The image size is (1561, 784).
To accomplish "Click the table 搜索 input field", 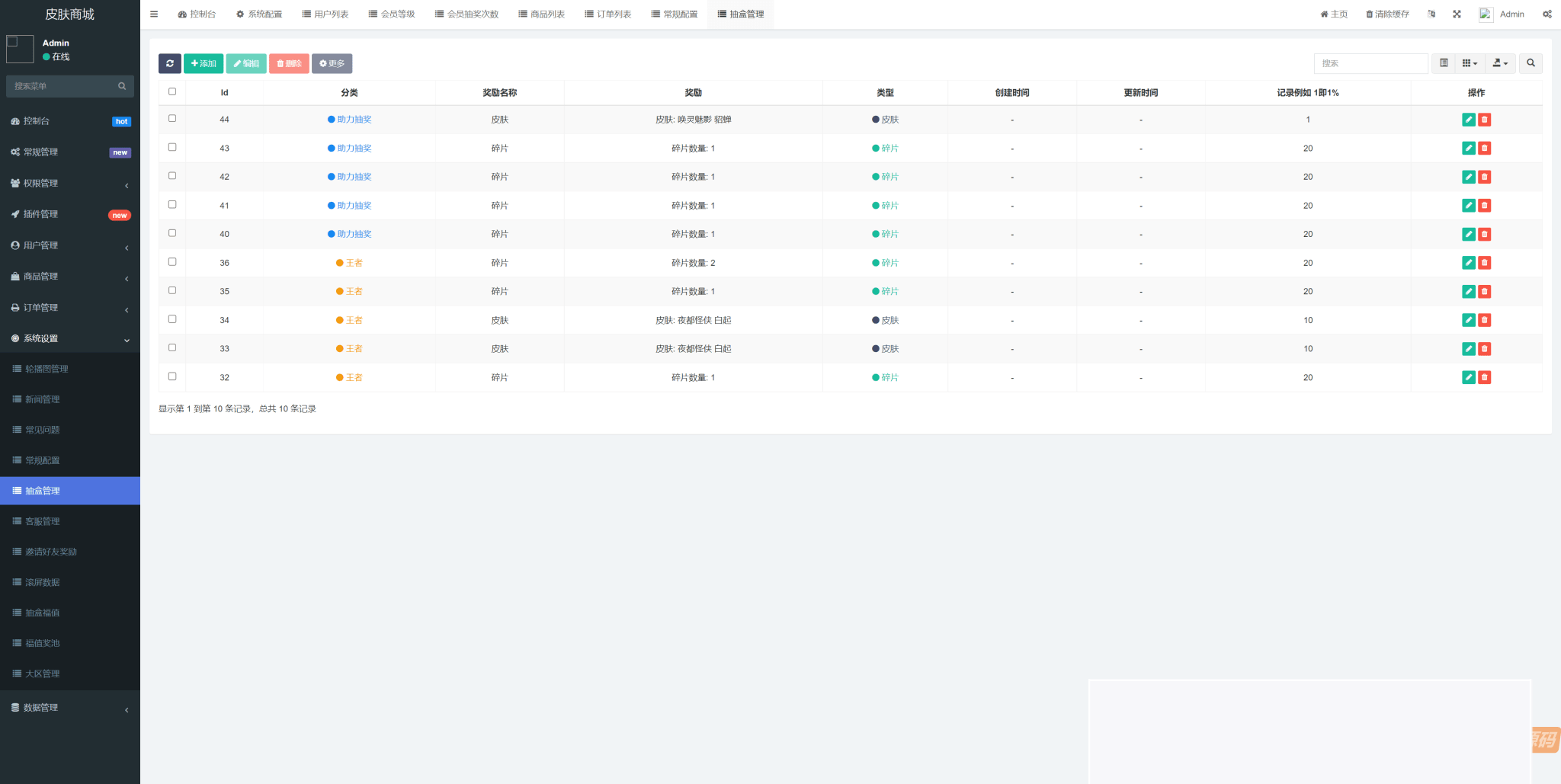I will click(1370, 63).
